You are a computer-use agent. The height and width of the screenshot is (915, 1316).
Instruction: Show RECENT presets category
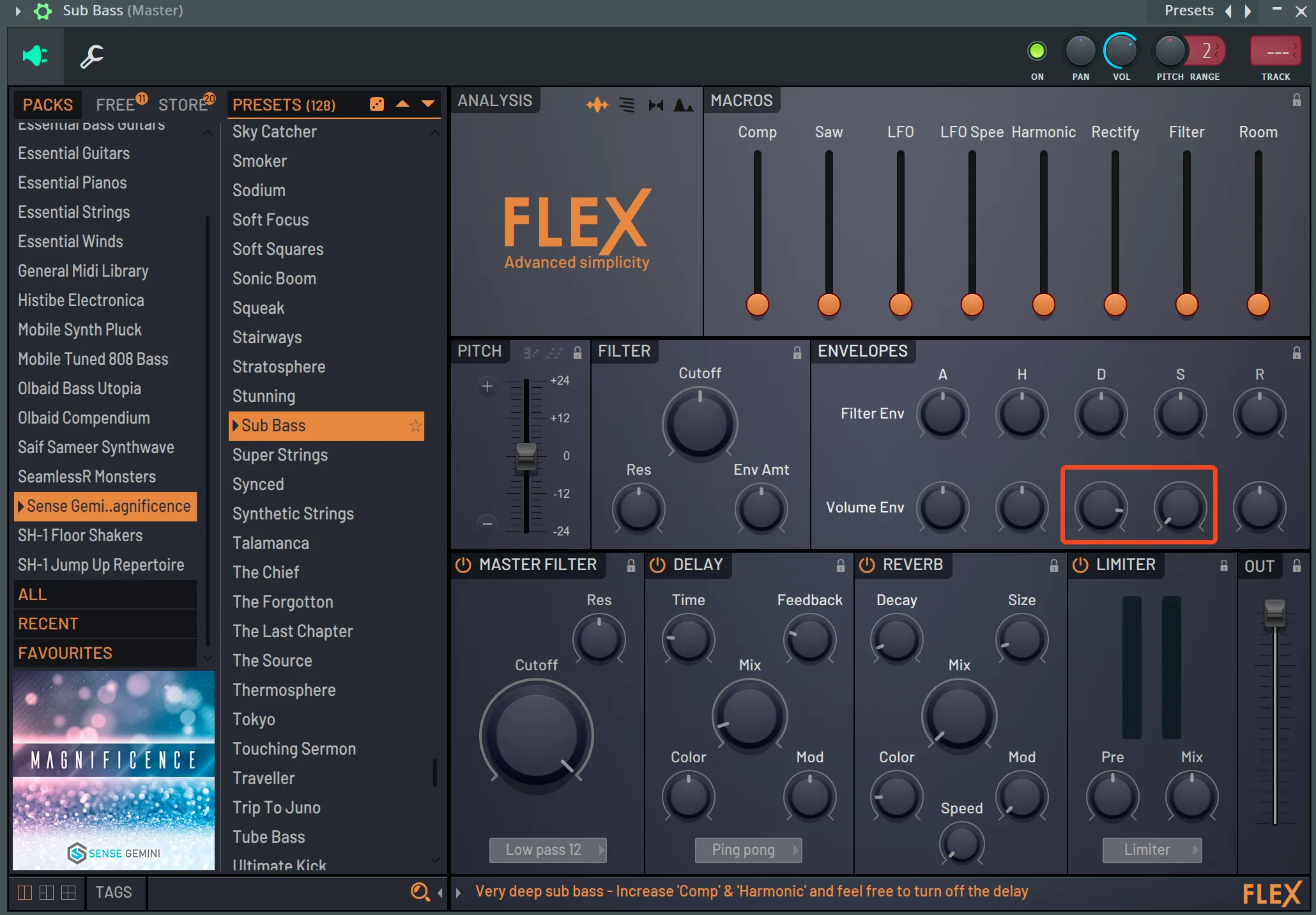[105, 624]
